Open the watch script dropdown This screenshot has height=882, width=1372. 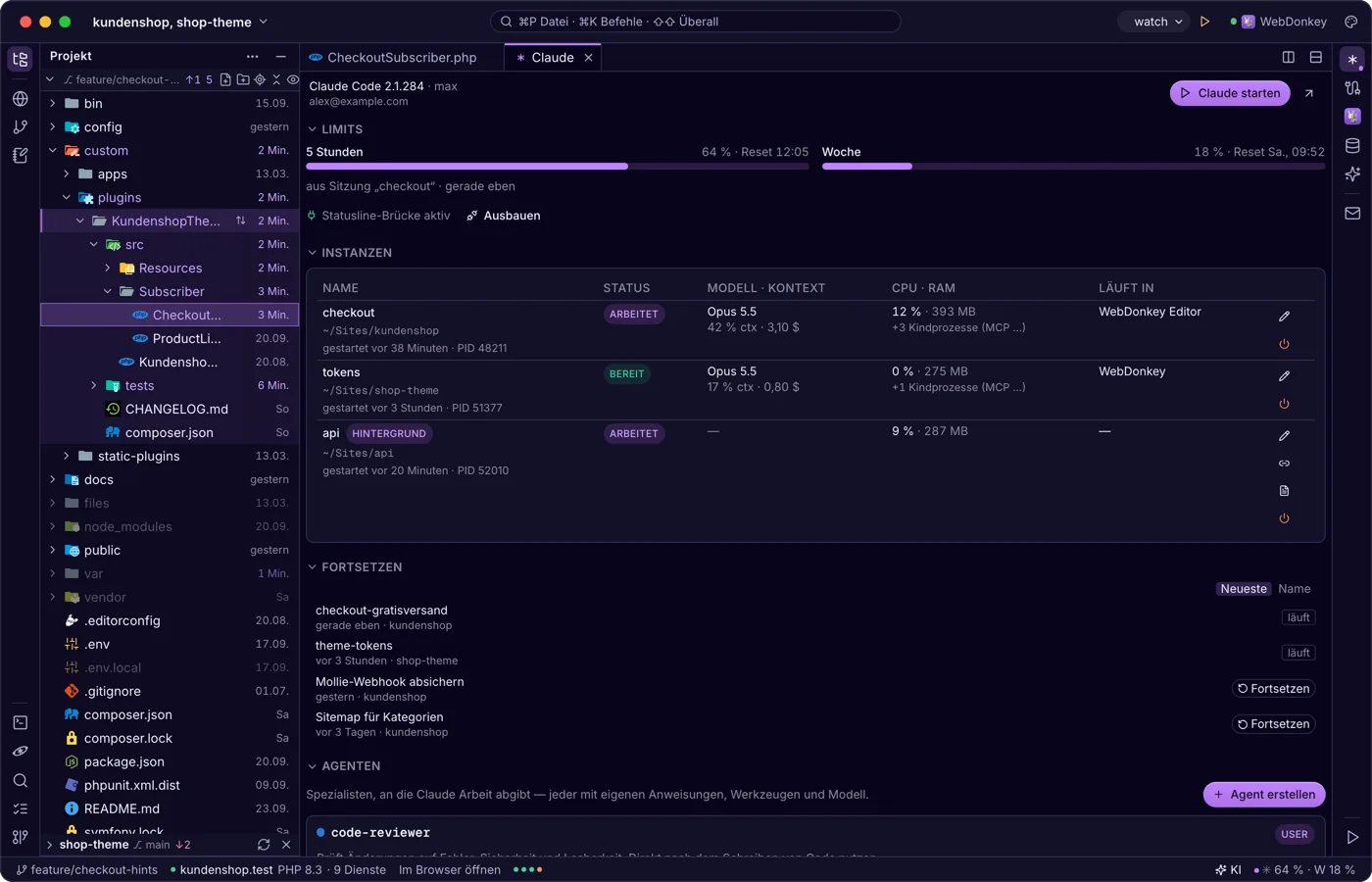[1153, 22]
